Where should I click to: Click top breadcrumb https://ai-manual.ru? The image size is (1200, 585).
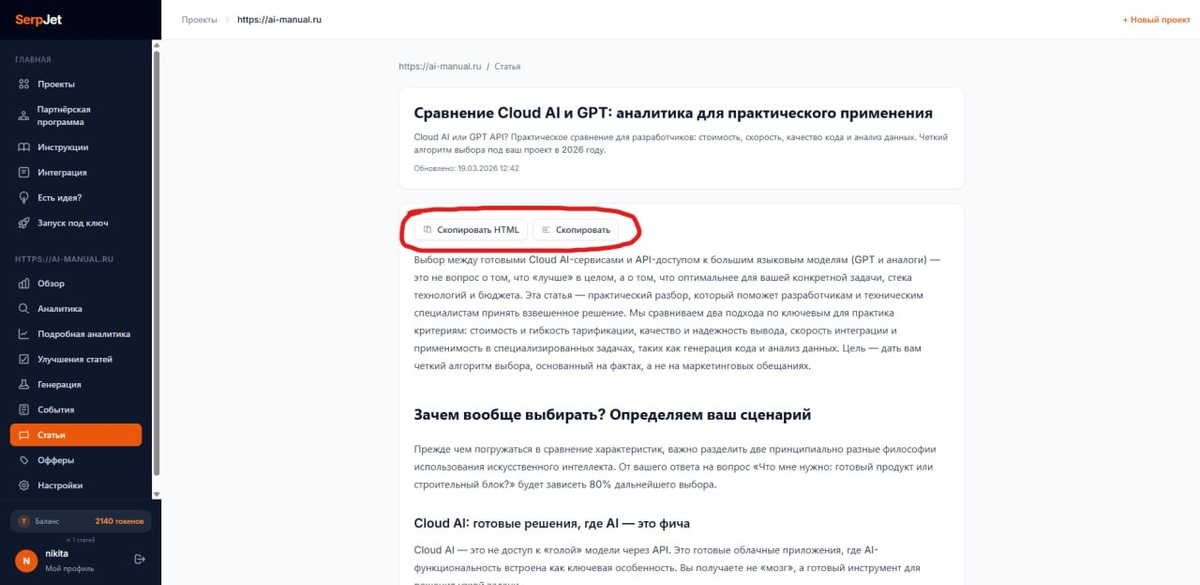279,19
